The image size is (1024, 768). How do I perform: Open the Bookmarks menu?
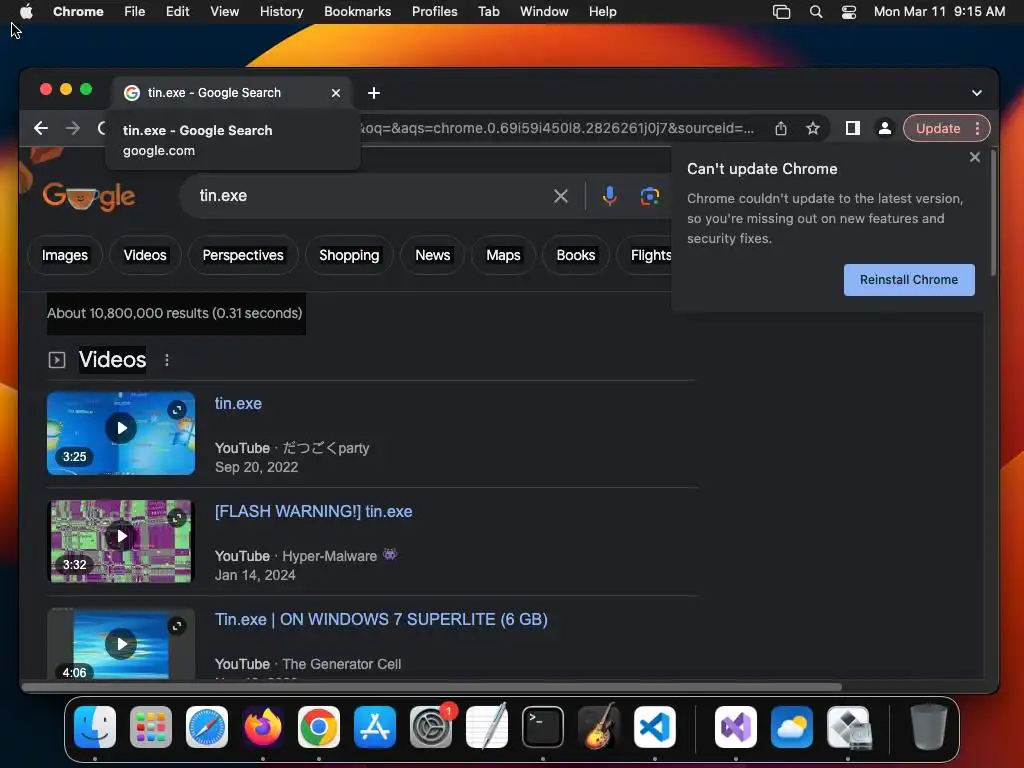point(357,12)
